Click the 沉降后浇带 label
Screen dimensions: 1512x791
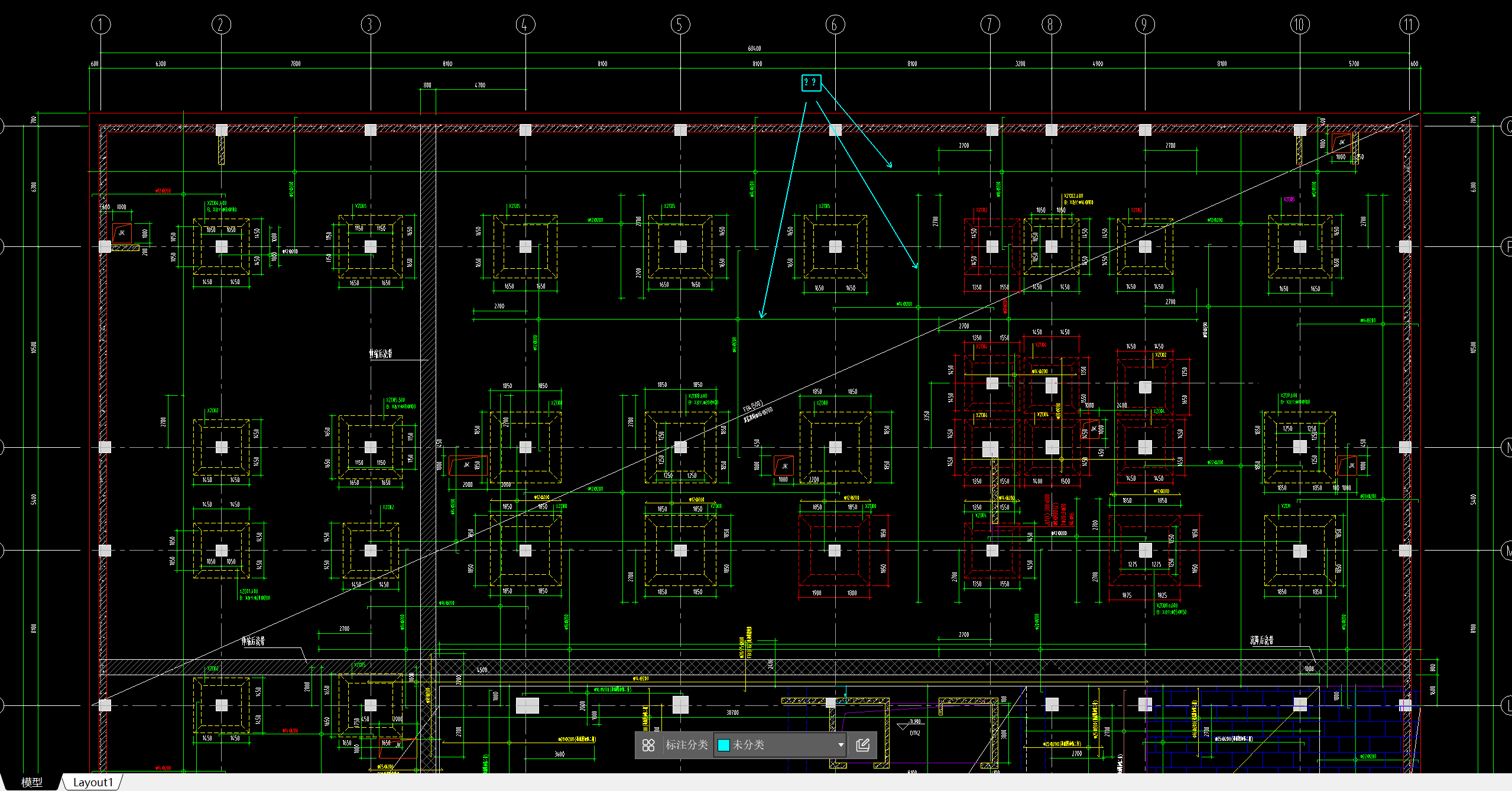pyautogui.click(x=1261, y=640)
